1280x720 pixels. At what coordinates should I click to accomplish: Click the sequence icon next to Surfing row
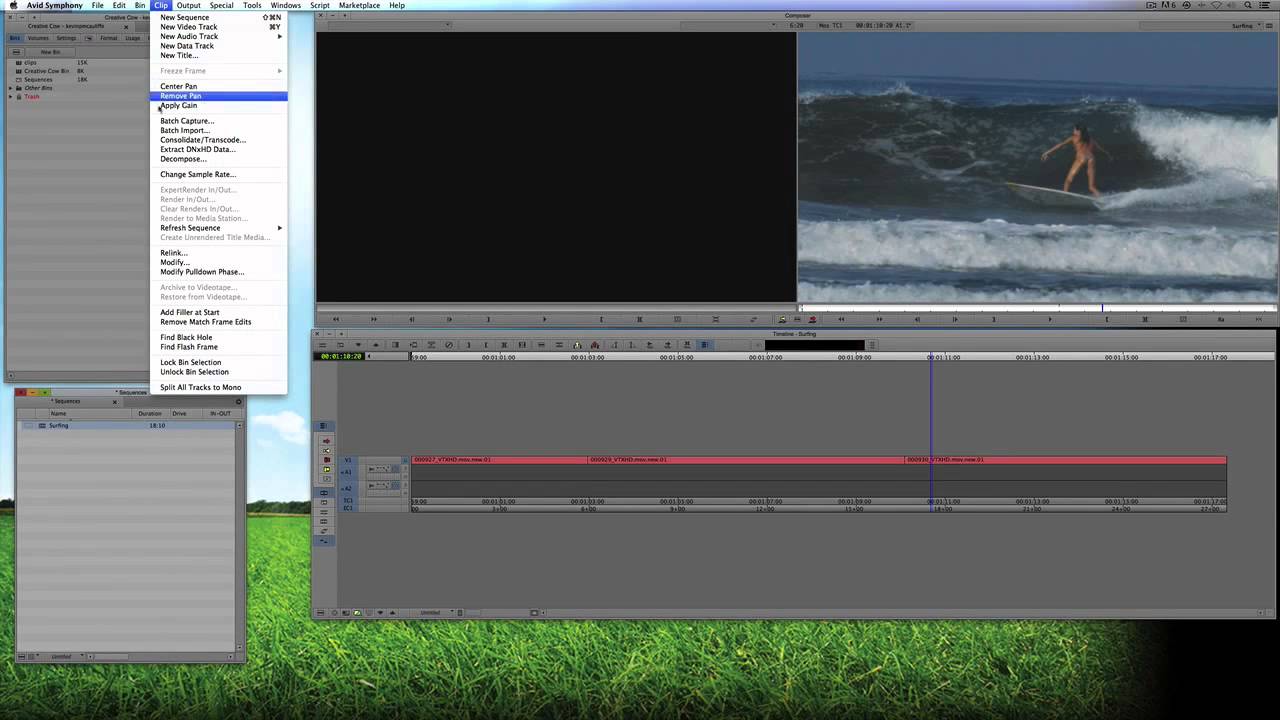(x=42, y=425)
